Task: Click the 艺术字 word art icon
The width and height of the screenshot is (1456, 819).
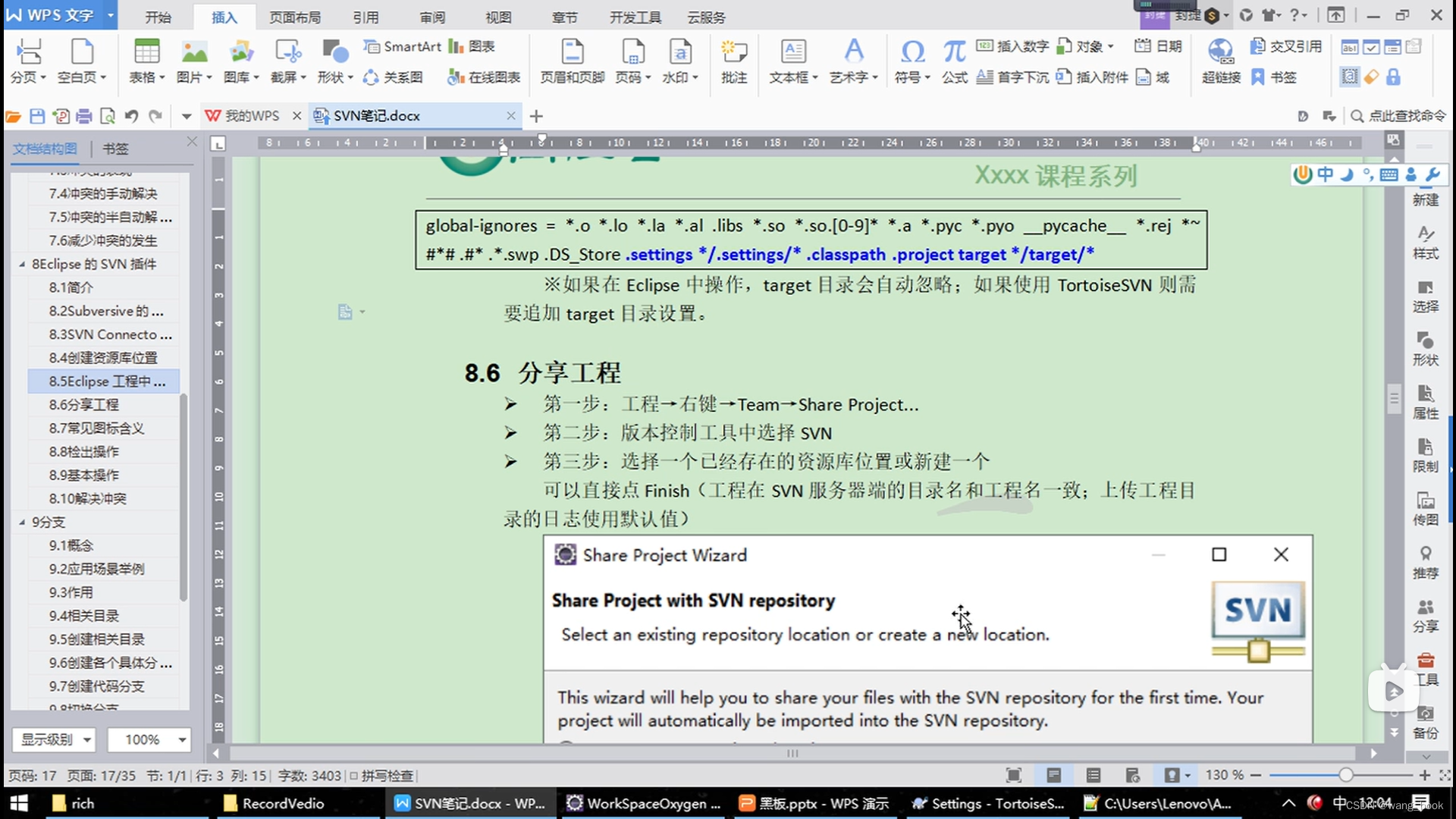Action: tap(854, 52)
